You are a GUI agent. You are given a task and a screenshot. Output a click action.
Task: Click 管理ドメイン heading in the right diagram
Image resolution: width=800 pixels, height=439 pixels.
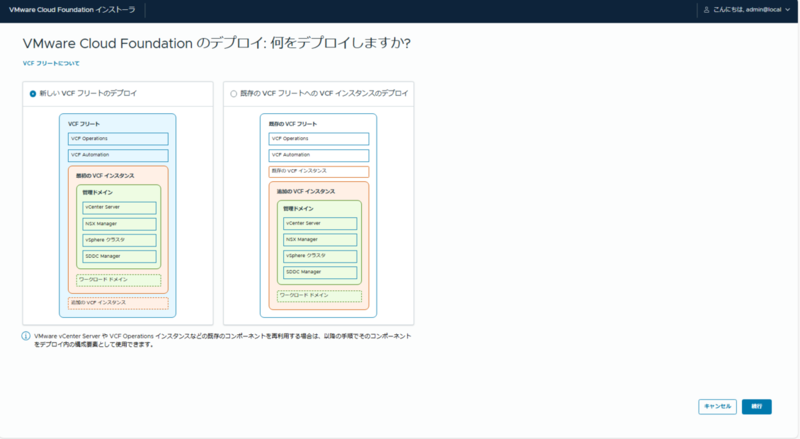pos(298,208)
